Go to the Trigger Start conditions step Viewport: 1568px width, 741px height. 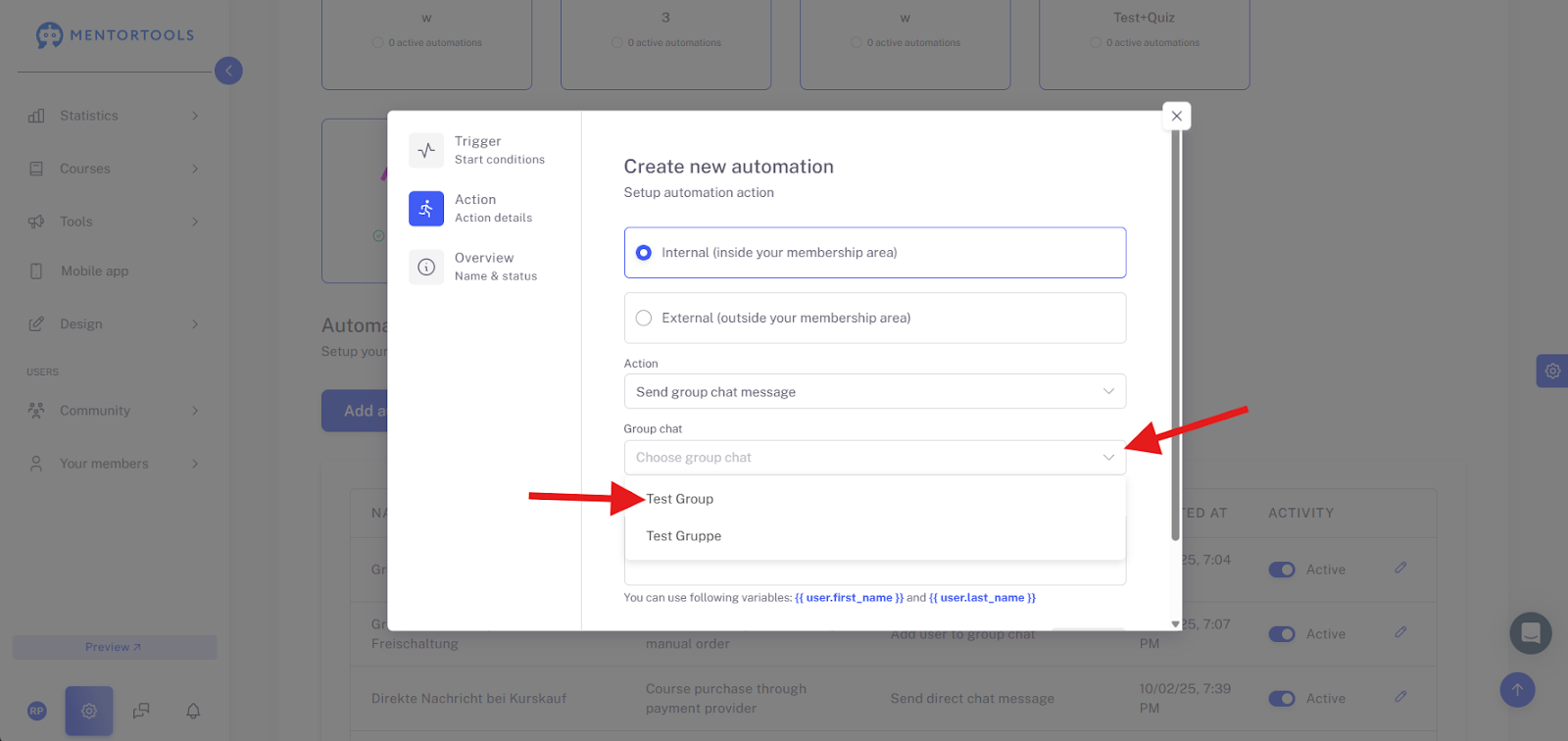477,150
